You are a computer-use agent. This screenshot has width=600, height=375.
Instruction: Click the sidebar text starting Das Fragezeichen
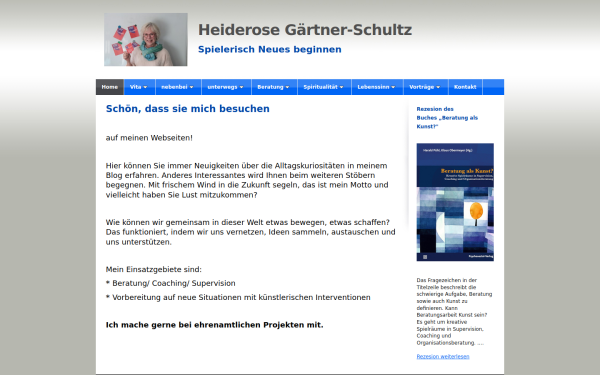[x=454, y=311]
